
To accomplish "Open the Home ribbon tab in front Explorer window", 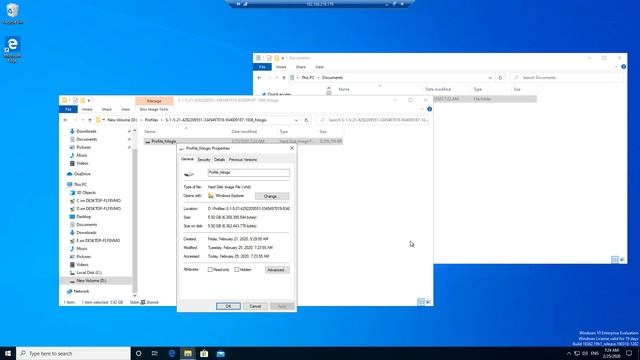I will pos(87,109).
